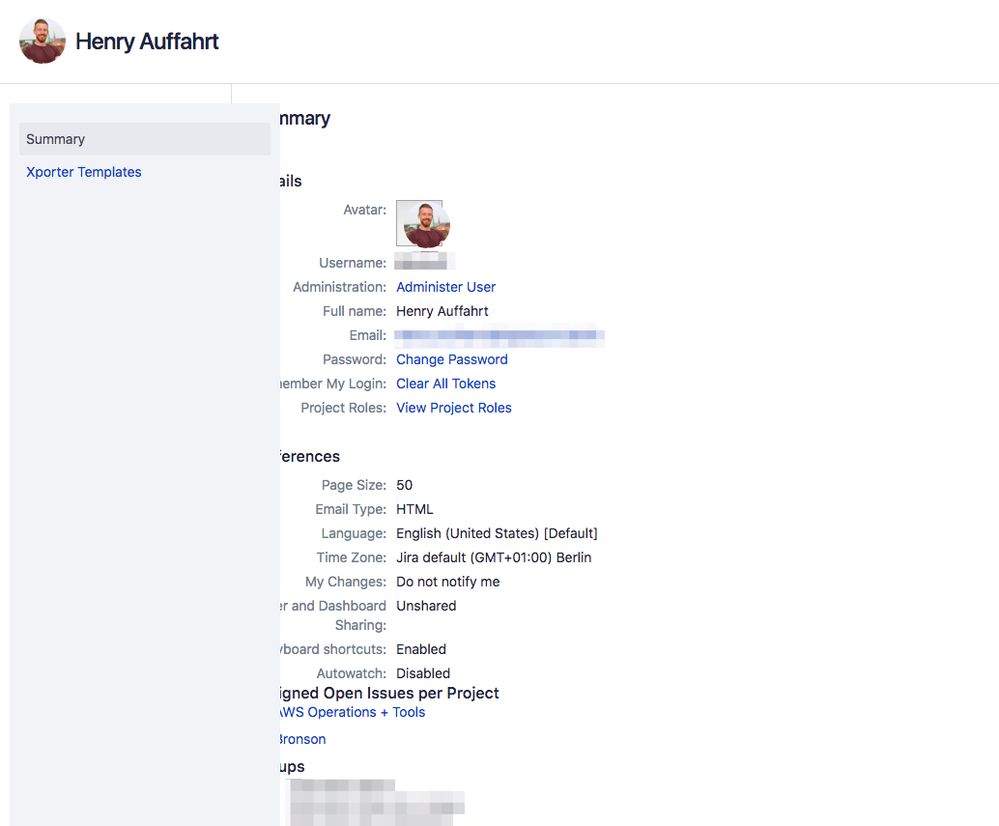Open the Administer User page
999x826 pixels.
click(445, 287)
